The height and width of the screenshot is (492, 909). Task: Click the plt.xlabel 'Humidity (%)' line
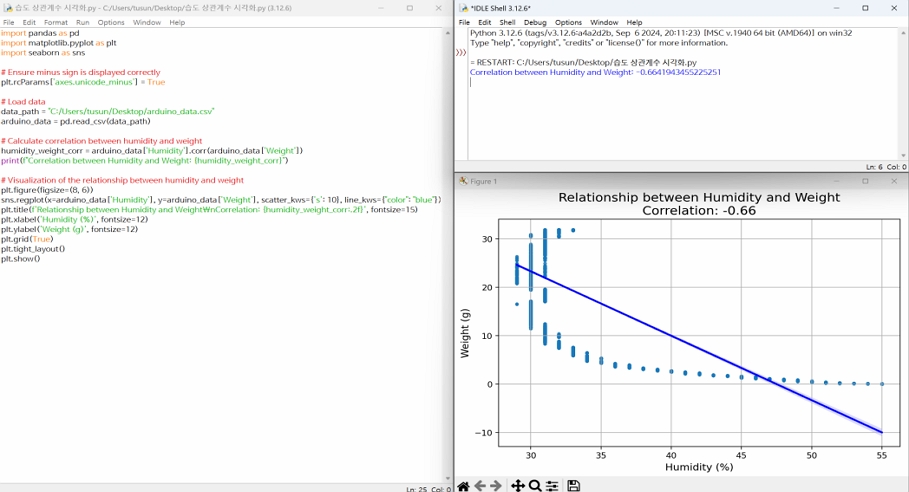coord(74,220)
